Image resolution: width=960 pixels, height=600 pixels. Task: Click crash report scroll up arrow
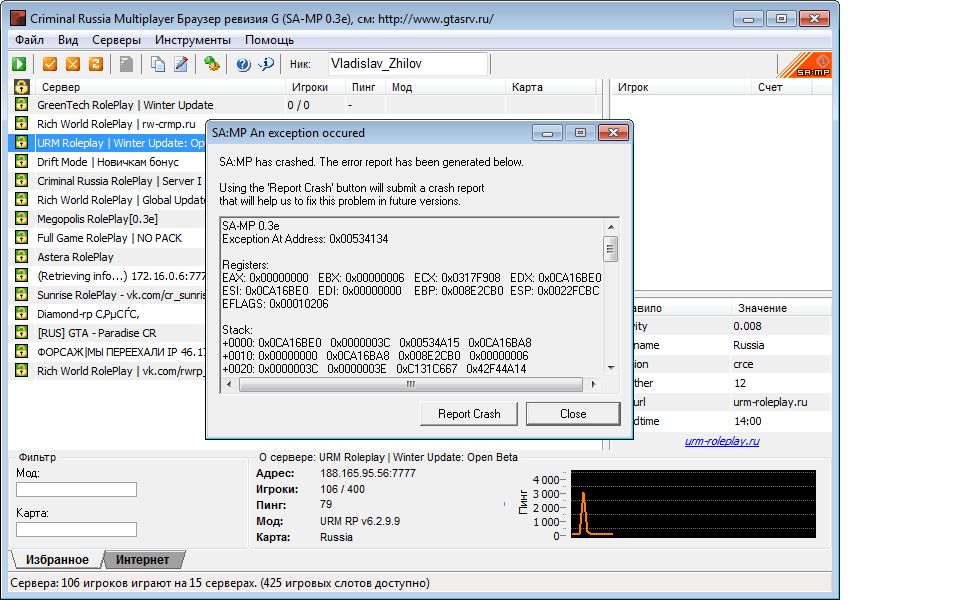point(610,227)
